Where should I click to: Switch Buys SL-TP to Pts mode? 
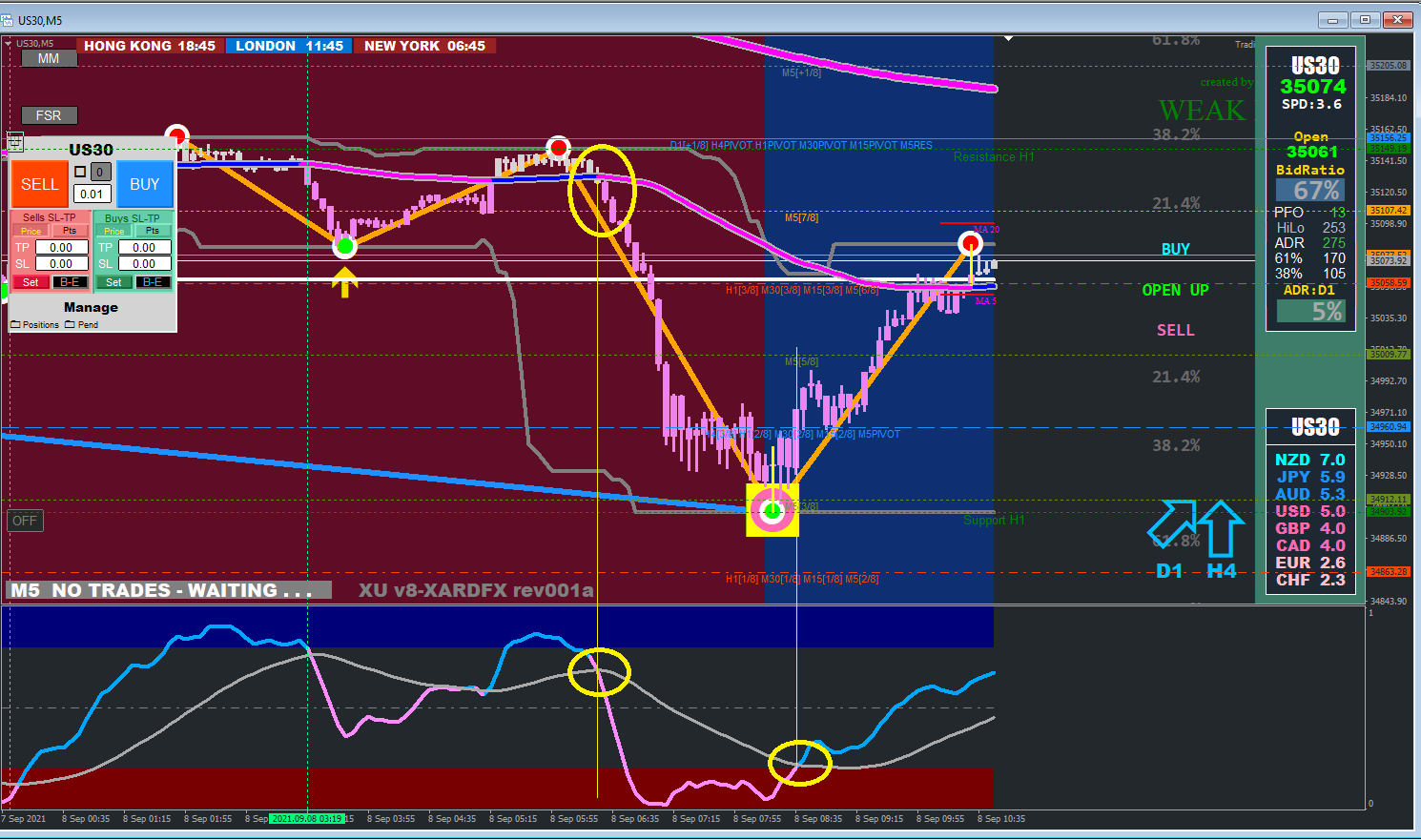pos(153,231)
